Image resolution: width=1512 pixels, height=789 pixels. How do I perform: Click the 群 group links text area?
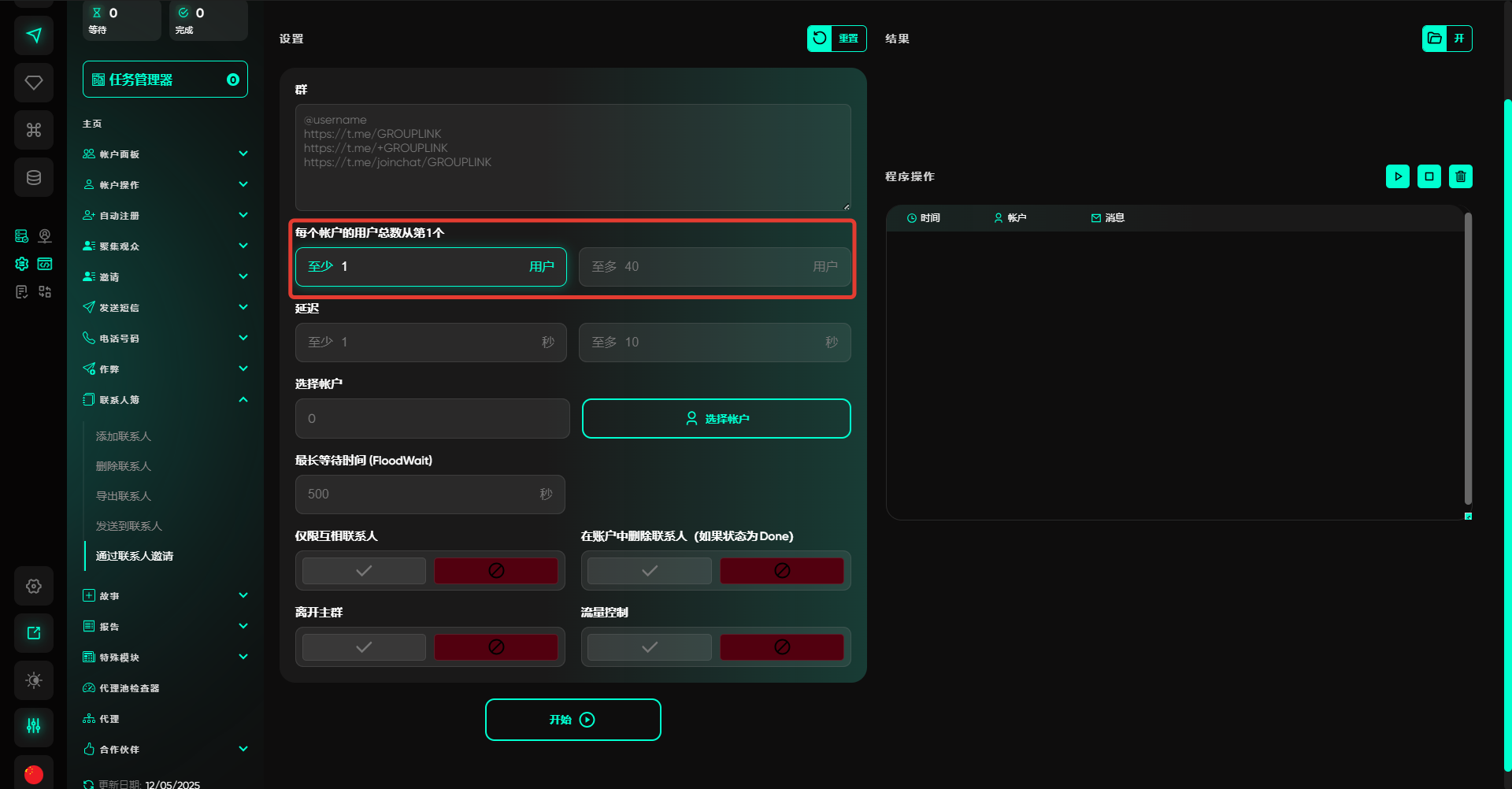point(573,157)
